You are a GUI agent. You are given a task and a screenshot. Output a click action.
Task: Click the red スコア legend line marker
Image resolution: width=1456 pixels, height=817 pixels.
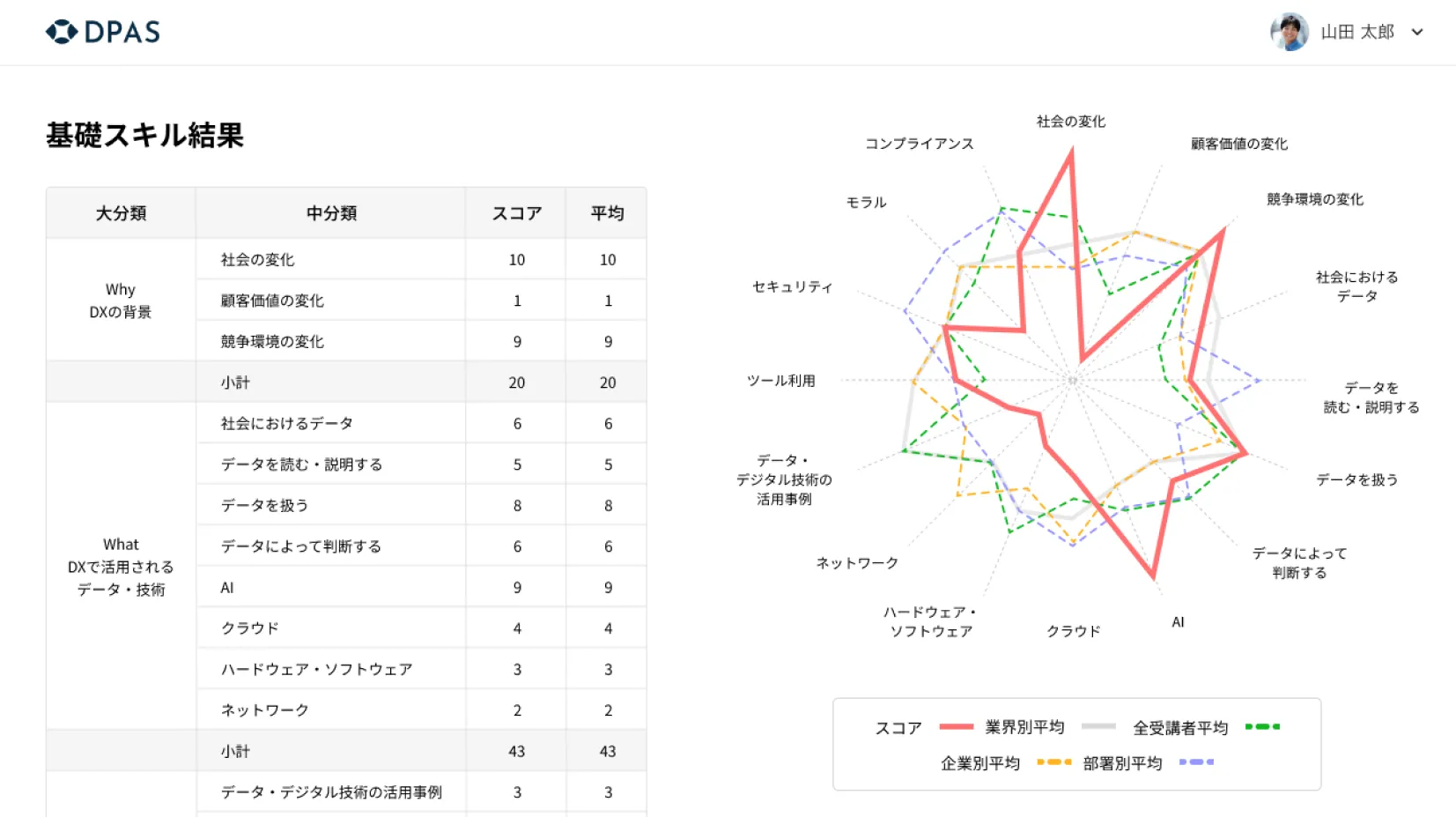(956, 726)
